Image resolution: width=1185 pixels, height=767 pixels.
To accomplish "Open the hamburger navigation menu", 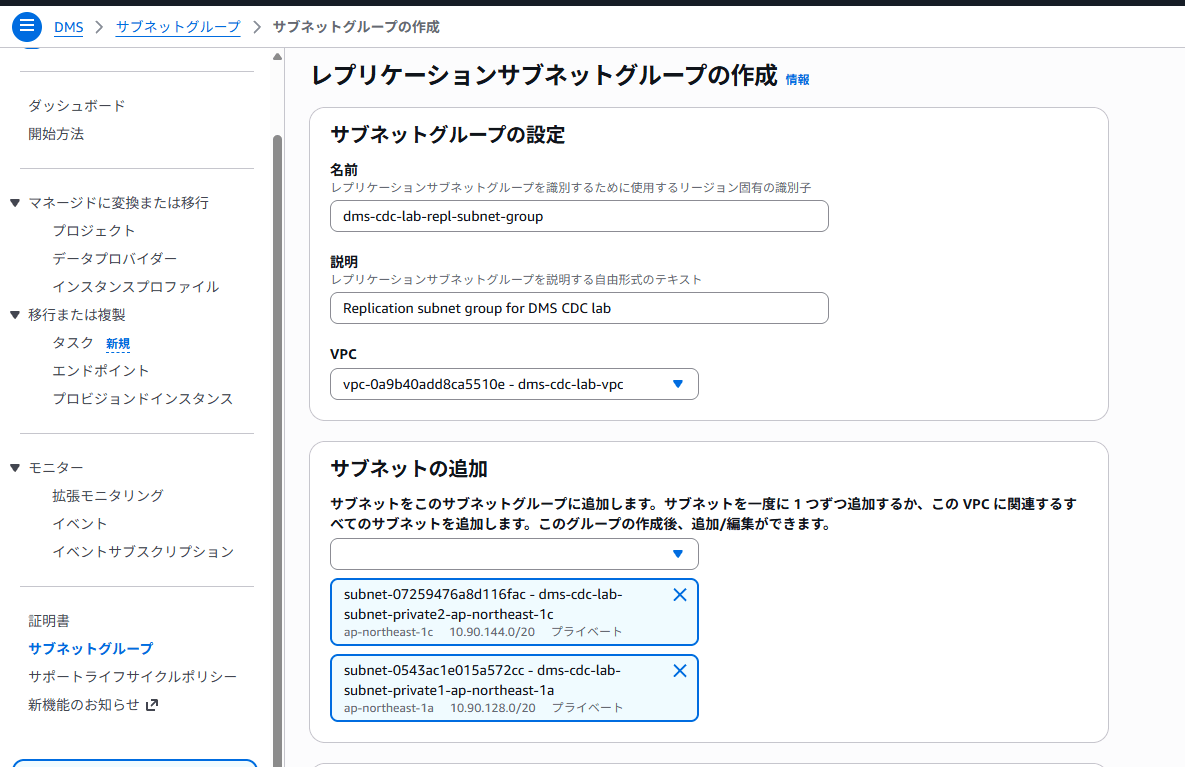I will pyautogui.click(x=26, y=26).
